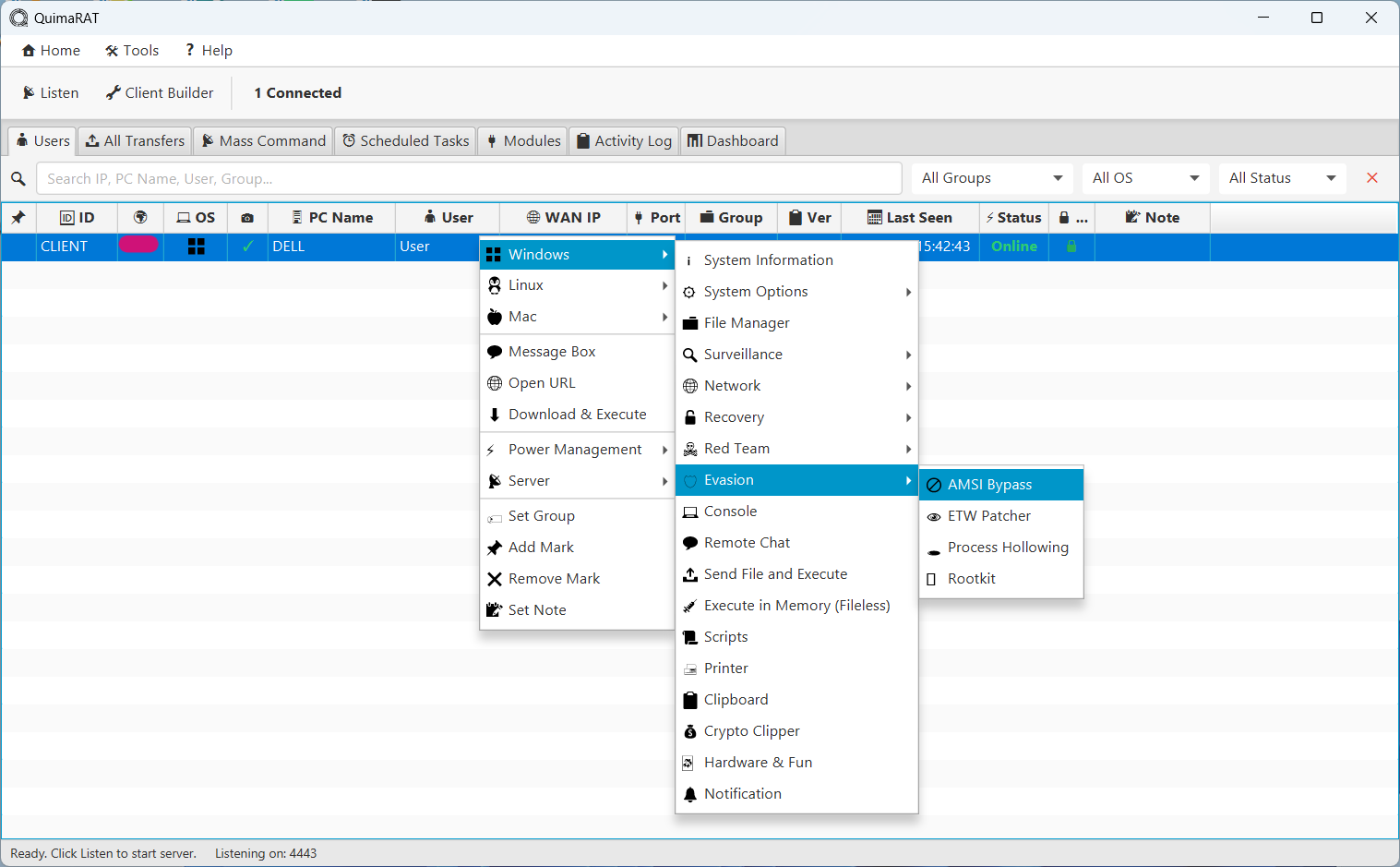Click the magnifier icon beside the search box
The width and height of the screenshot is (1400, 867).
pos(18,178)
